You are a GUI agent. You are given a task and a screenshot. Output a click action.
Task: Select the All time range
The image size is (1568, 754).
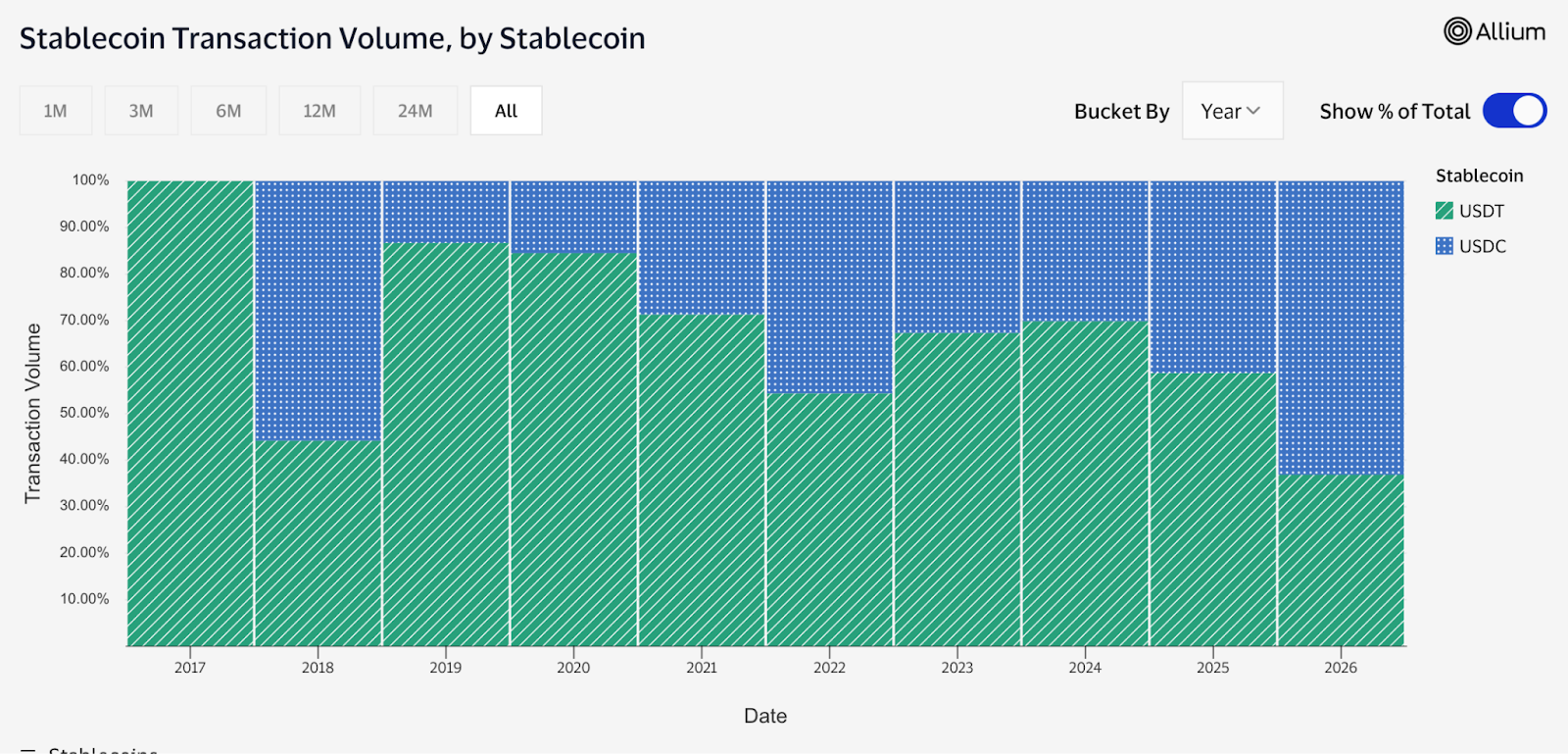(506, 111)
